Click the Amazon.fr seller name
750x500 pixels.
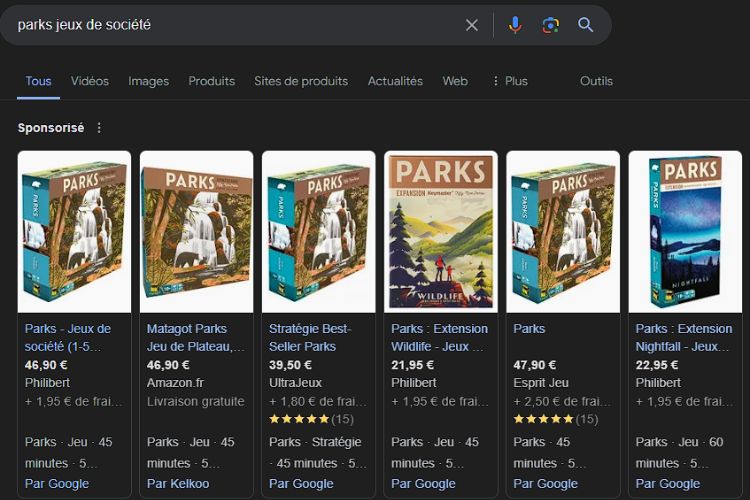coord(175,383)
